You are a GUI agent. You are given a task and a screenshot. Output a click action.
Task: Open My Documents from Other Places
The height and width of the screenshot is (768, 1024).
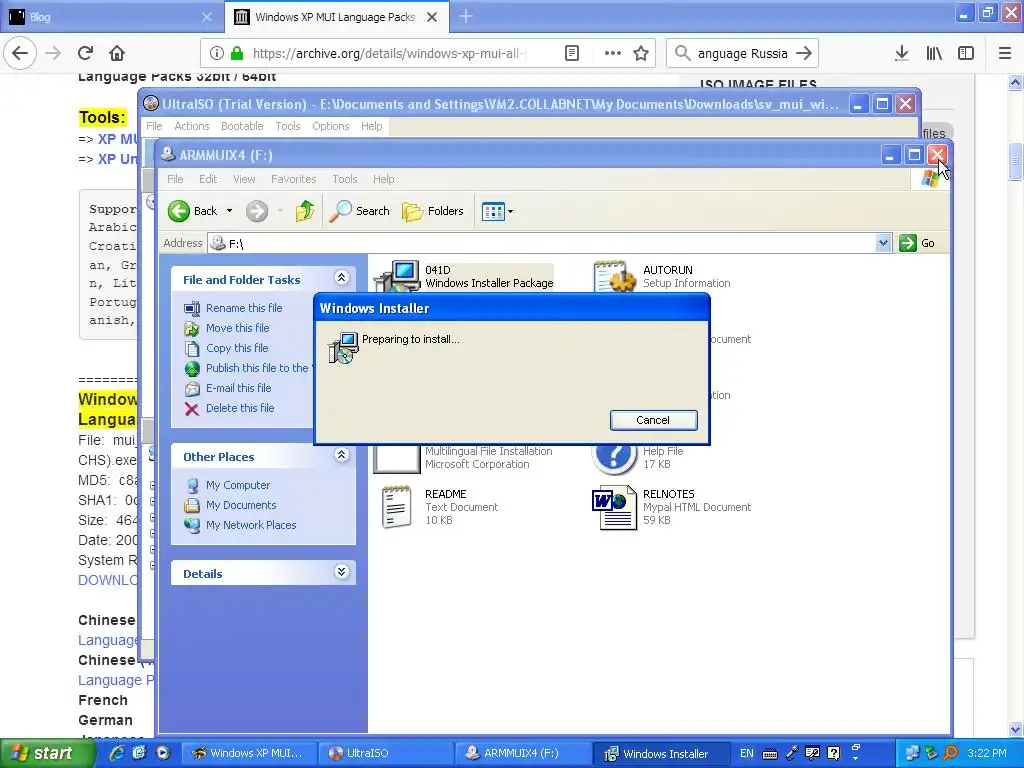tap(241, 505)
